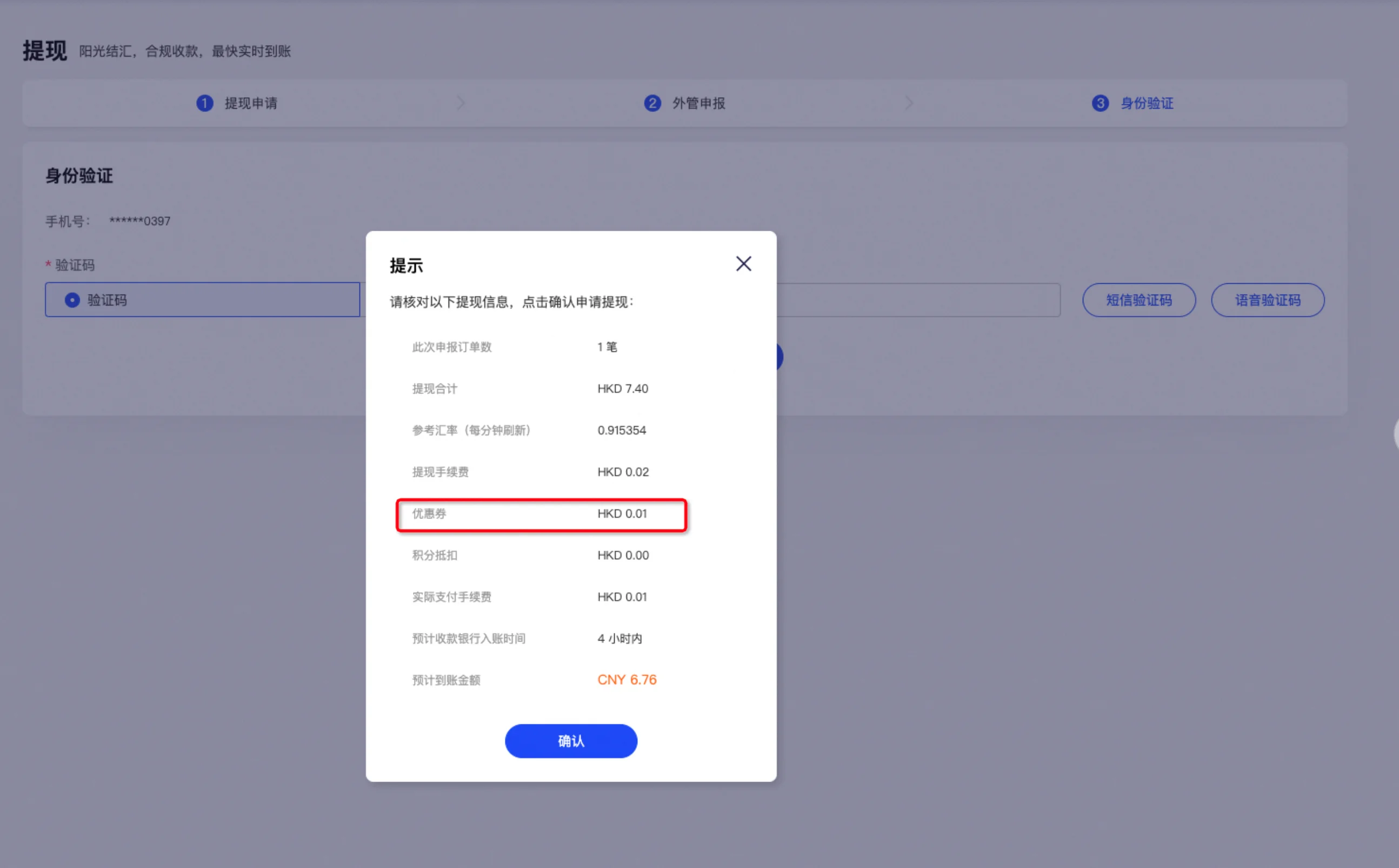Click step 1 提现申请 number icon
Screen dimensions: 1399x868
(x=204, y=103)
